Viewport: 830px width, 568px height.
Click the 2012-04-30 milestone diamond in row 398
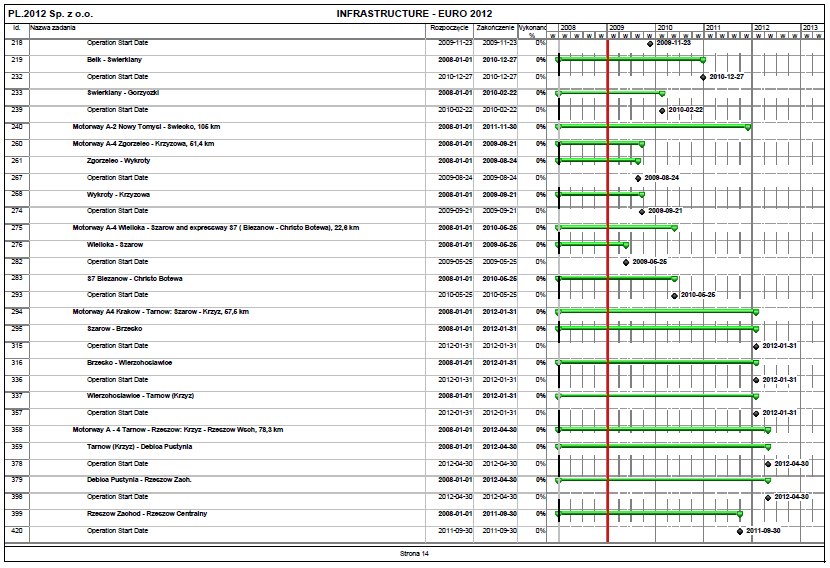(x=768, y=498)
